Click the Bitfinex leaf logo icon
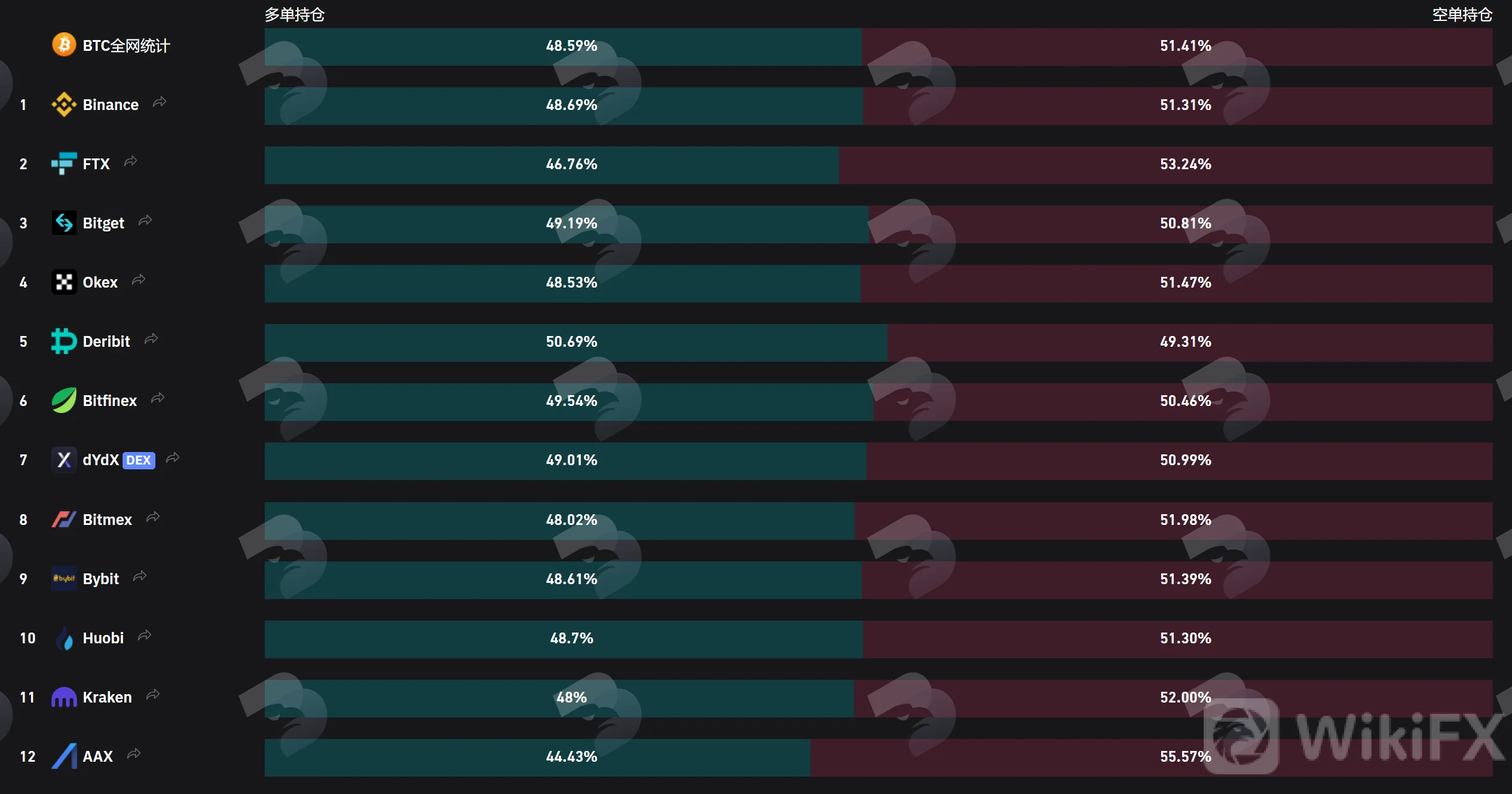 [64, 401]
